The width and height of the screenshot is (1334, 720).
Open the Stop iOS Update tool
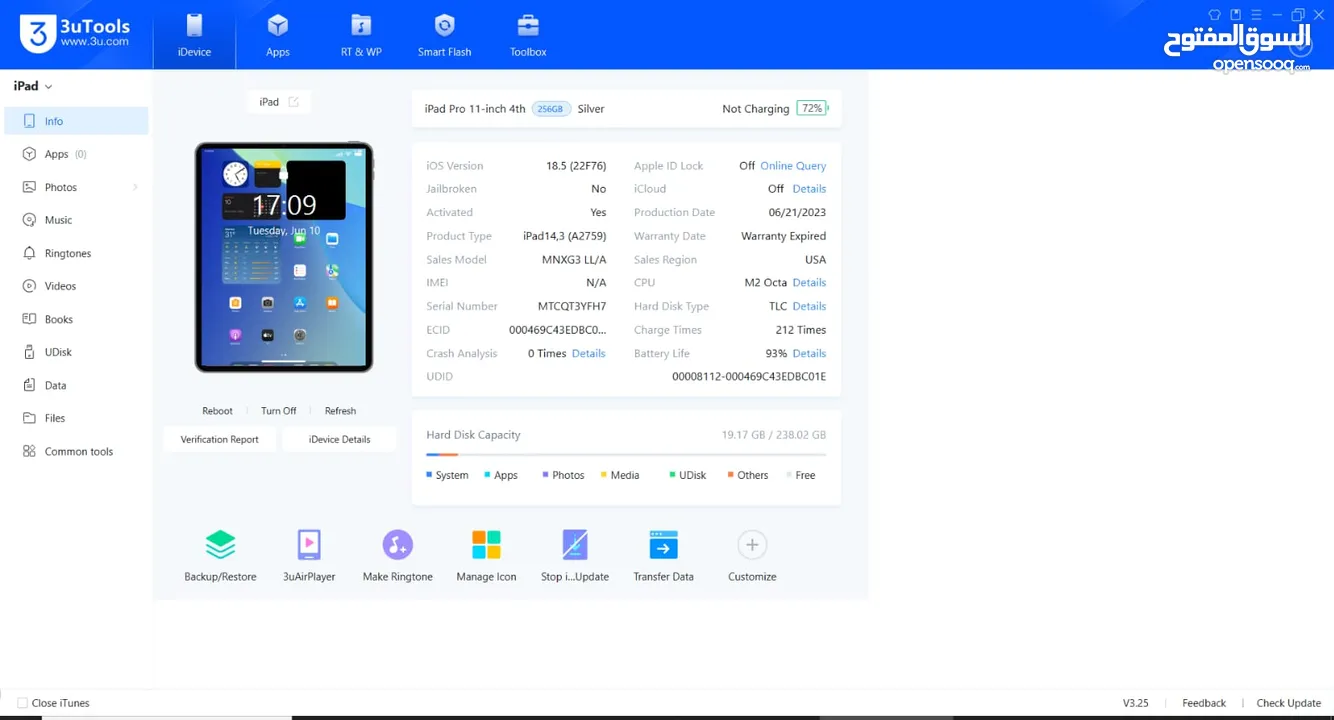[x=575, y=556]
